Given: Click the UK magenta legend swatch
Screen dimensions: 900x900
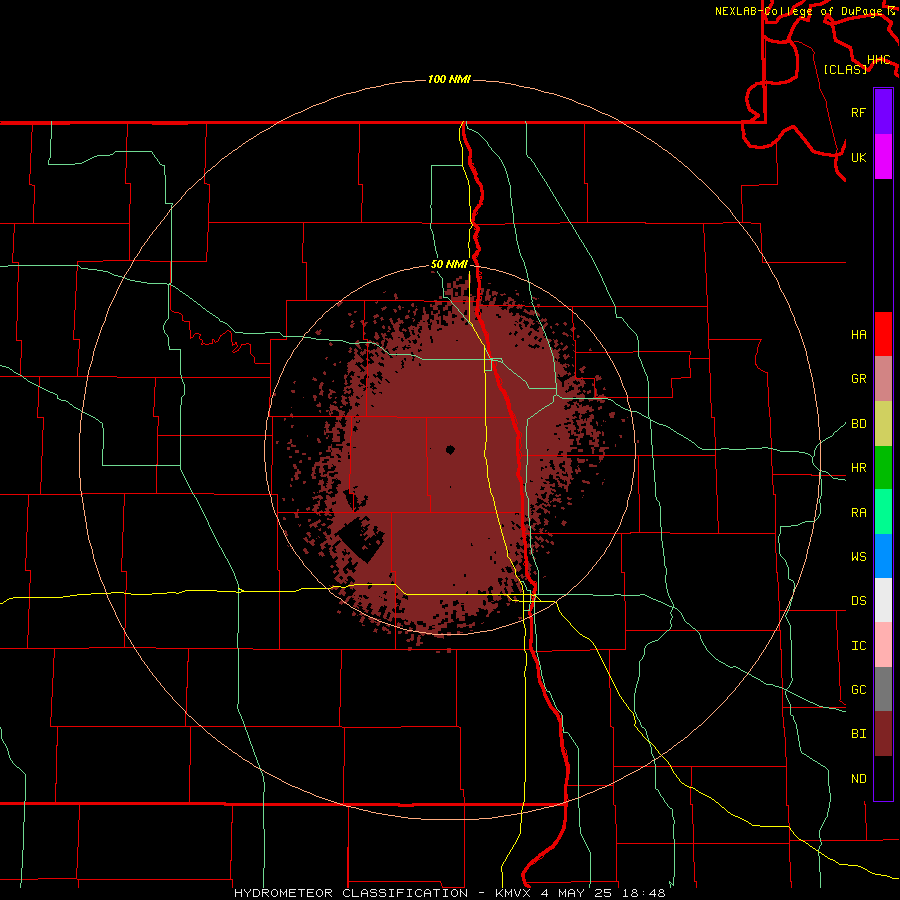Looking at the screenshot, I should tap(883, 157).
